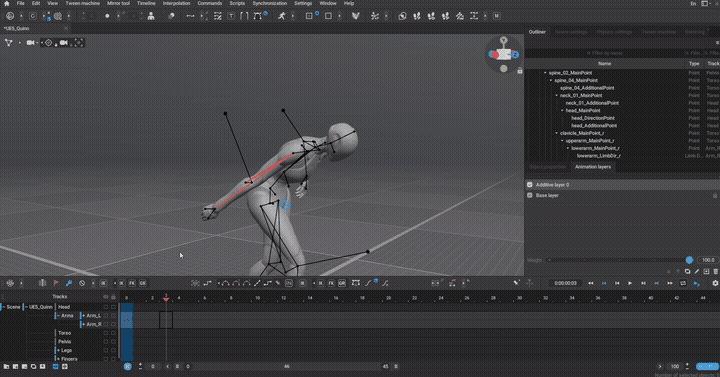Viewport: 720px width, 377px height.
Task: Open the Animation layers tab
Action: click(x=593, y=167)
